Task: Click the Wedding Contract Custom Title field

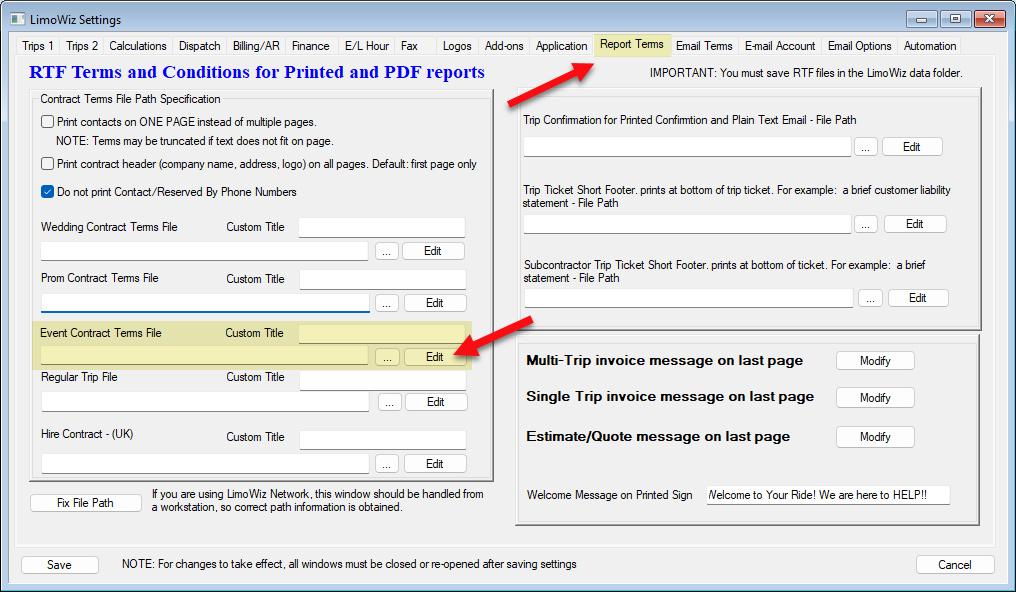Action: pyautogui.click(x=382, y=227)
